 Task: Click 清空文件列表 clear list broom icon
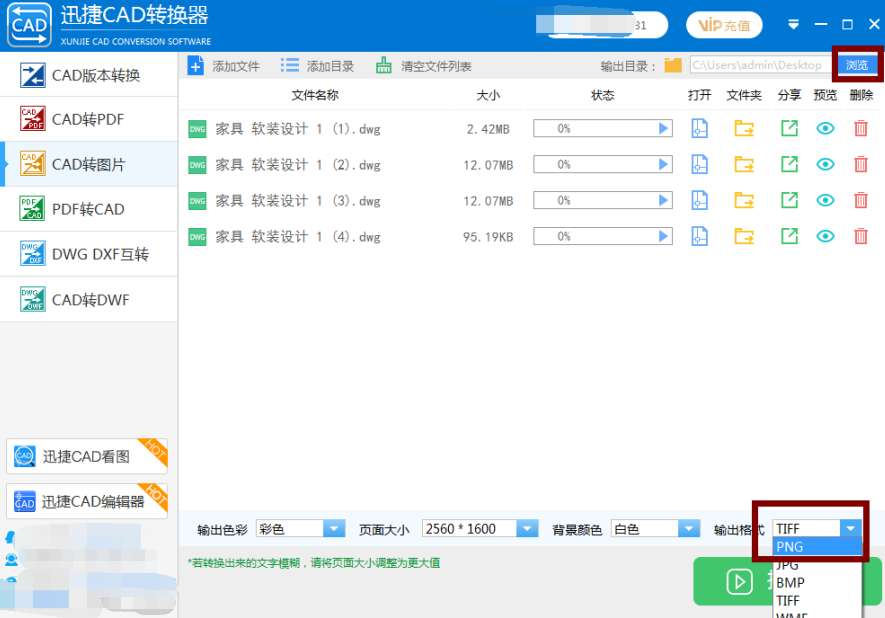click(384, 66)
